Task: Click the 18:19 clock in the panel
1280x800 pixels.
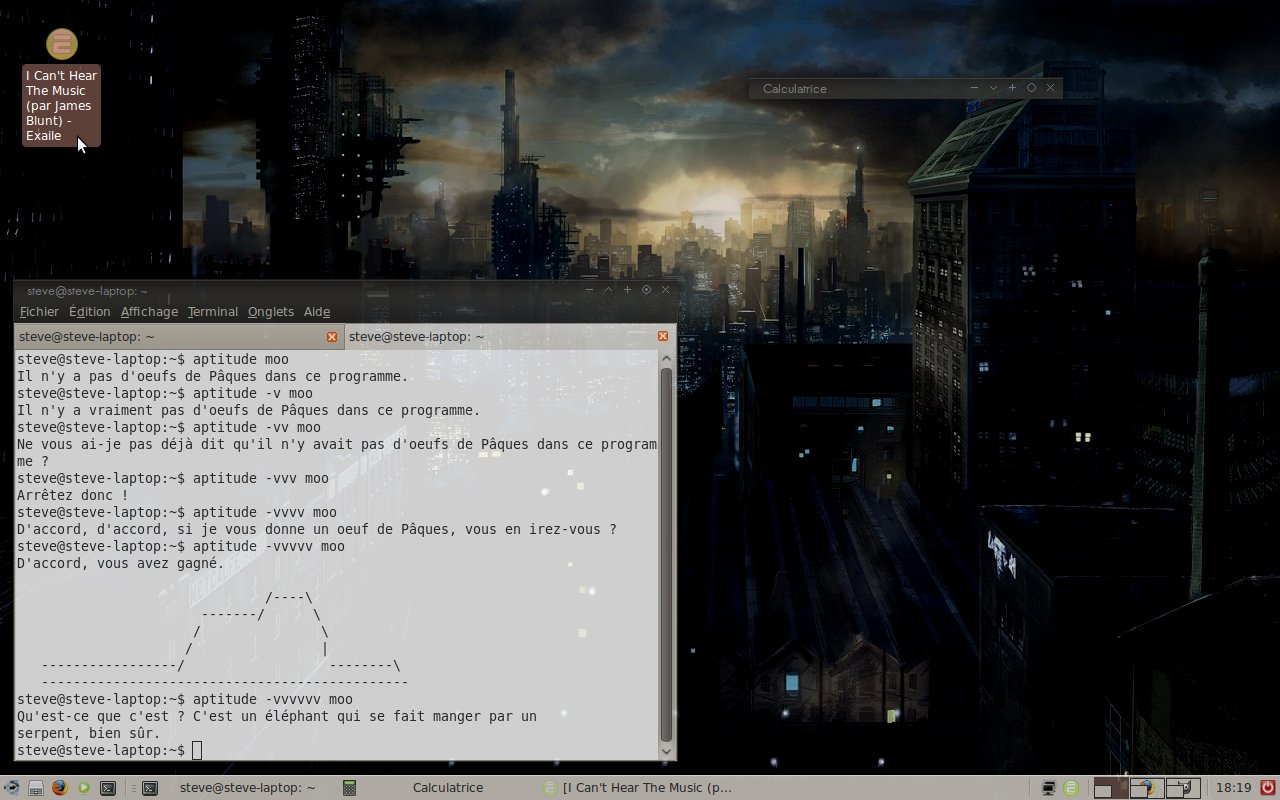Action: pyautogui.click(x=1233, y=788)
